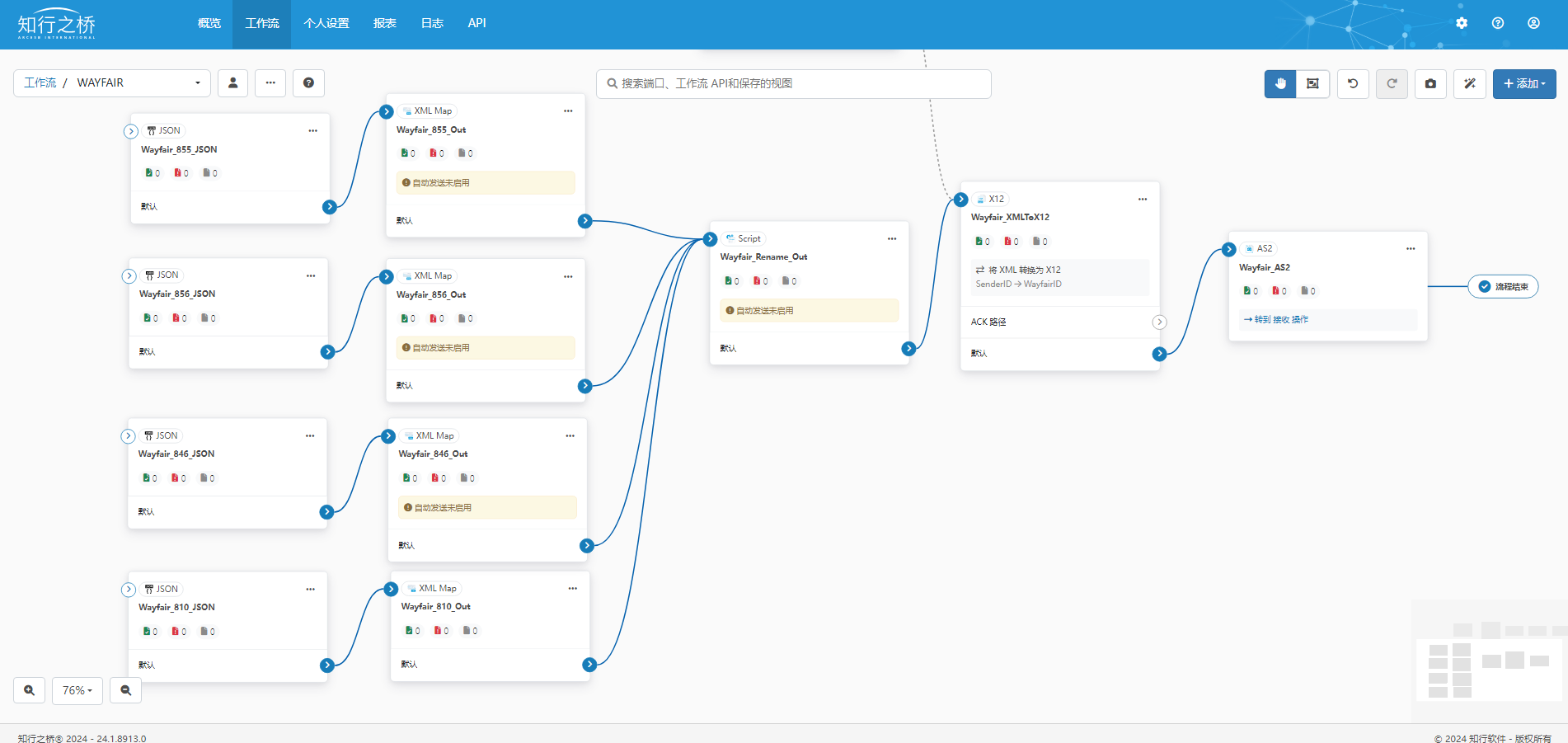The image size is (1568, 743).
Task: Click the 流程结束 end node
Action: point(1503,286)
